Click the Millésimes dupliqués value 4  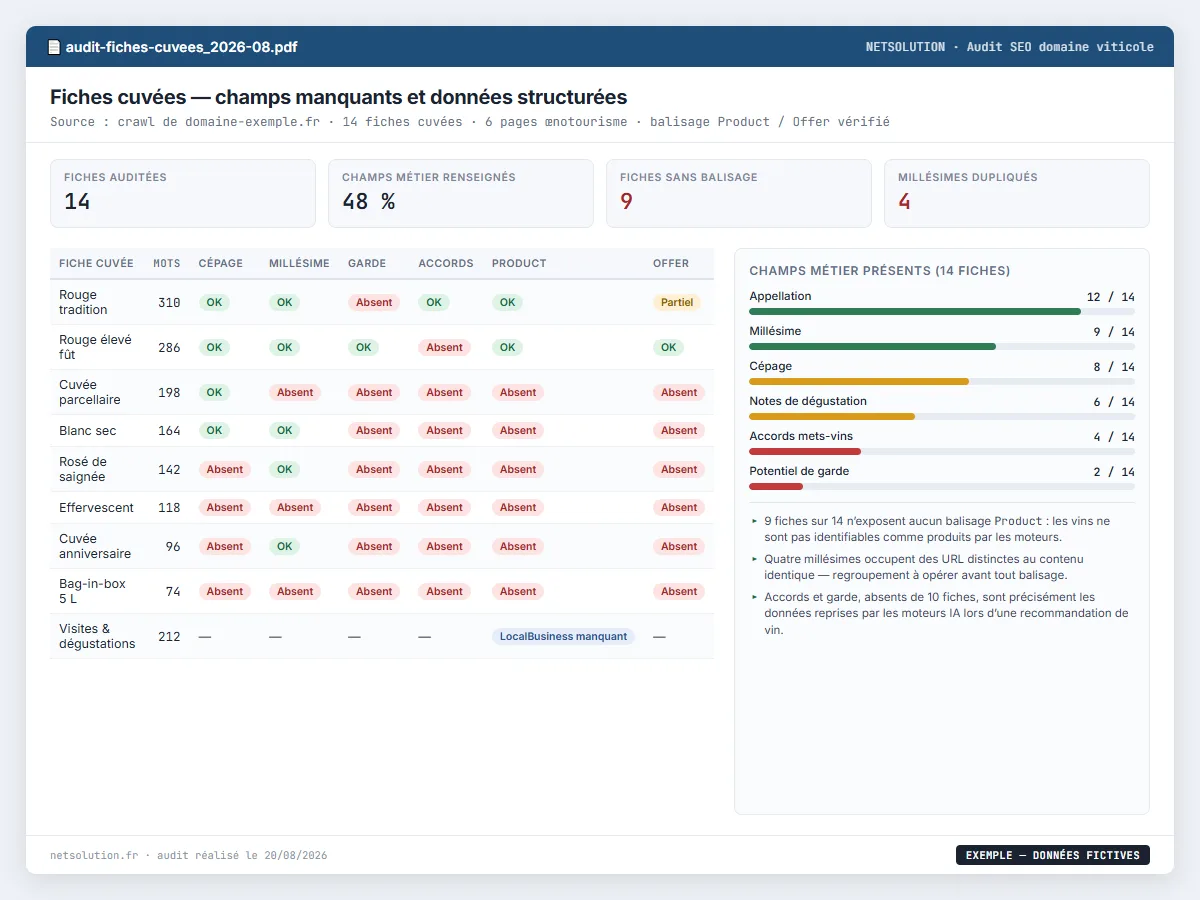click(905, 202)
